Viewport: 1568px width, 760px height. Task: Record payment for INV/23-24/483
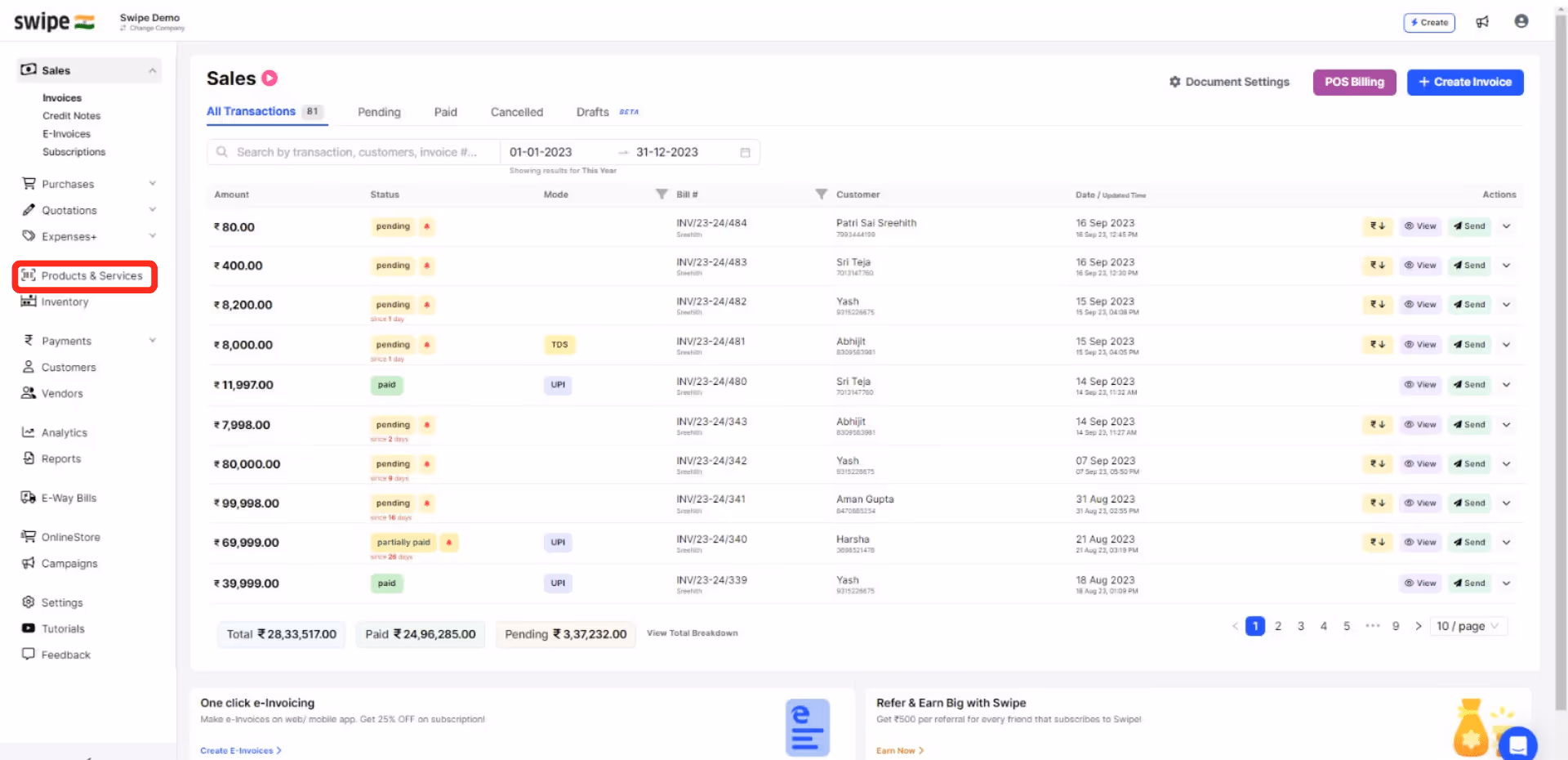[x=1377, y=266]
